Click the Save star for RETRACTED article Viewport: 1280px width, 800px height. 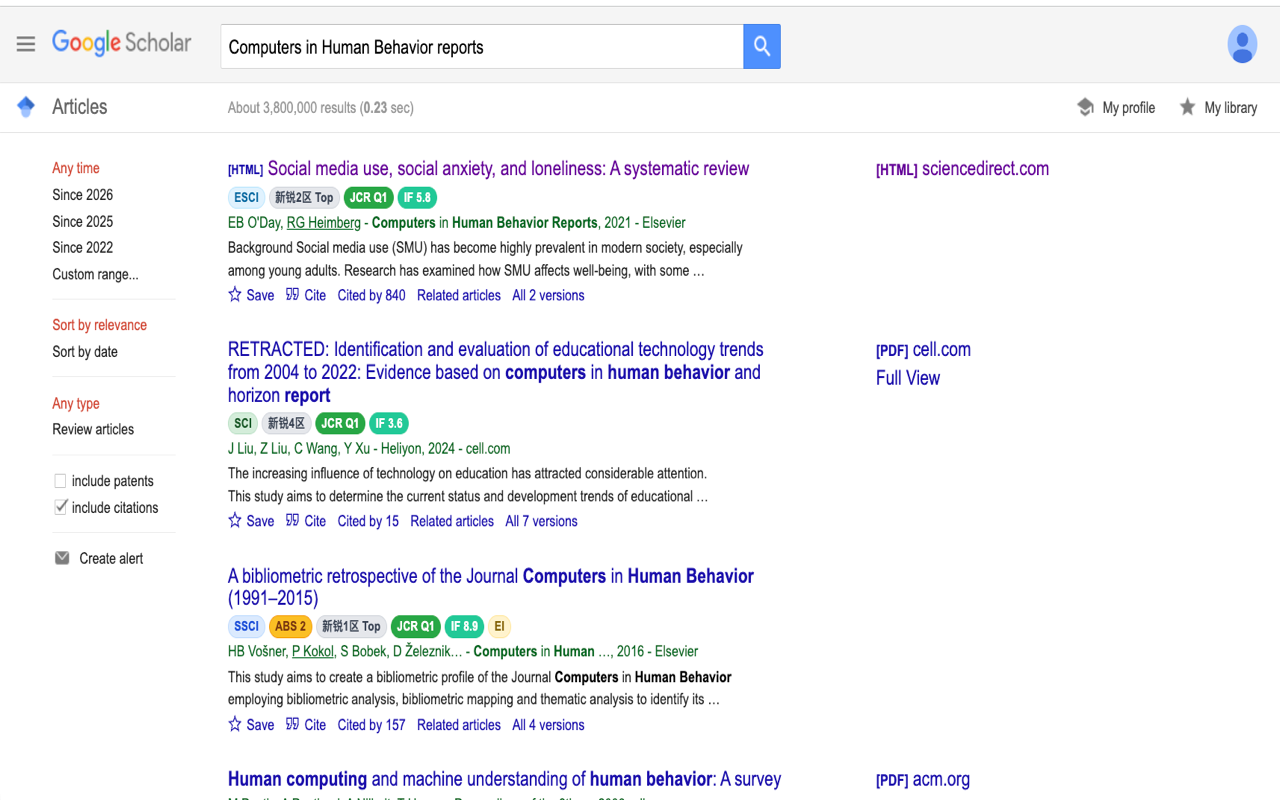[x=235, y=521]
